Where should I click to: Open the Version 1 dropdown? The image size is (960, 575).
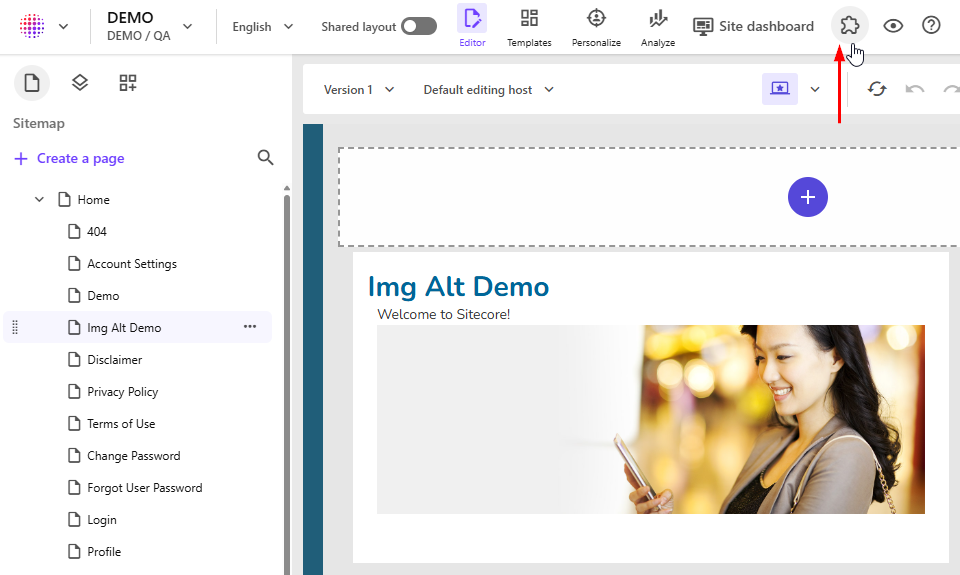[x=359, y=90]
